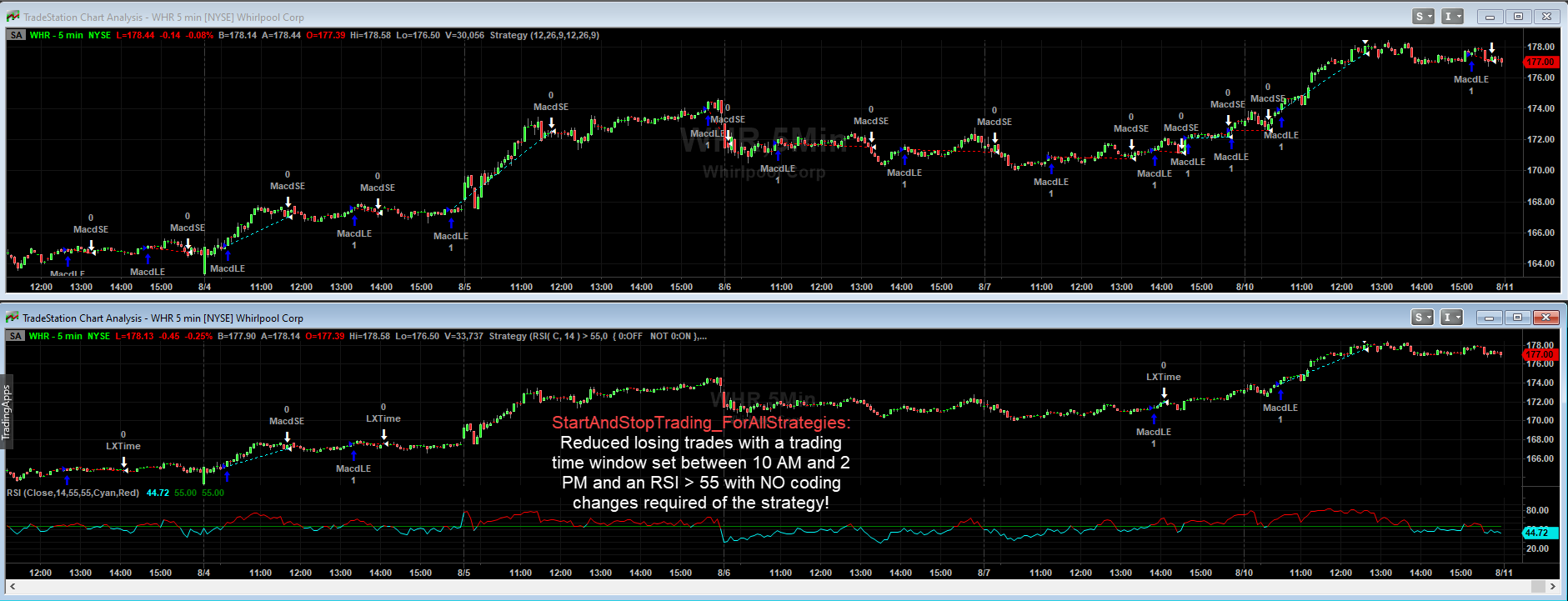The width and height of the screenshot is (1568, 601).
Task: Close the MACD strategy chart window
Action: (1546, 16)
